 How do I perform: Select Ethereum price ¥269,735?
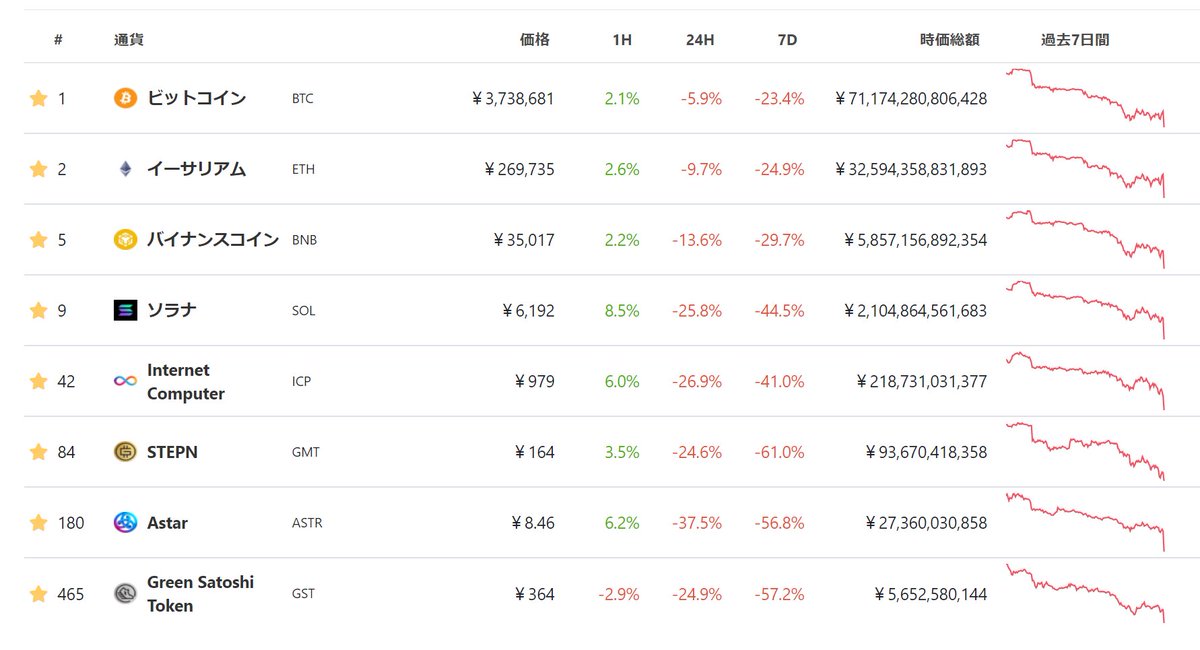point(518,170)
